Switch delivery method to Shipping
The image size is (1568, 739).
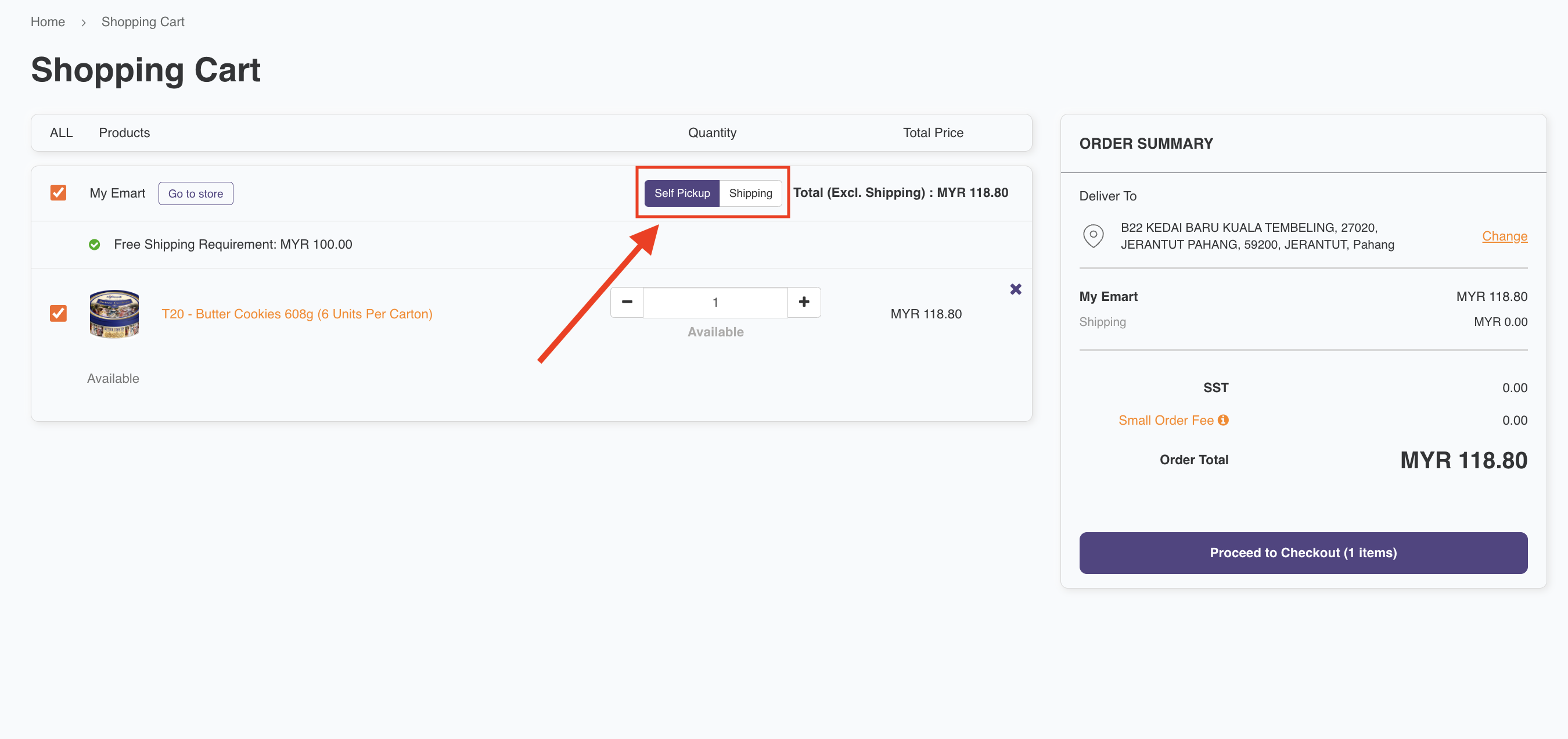click(x=750, y=193)
